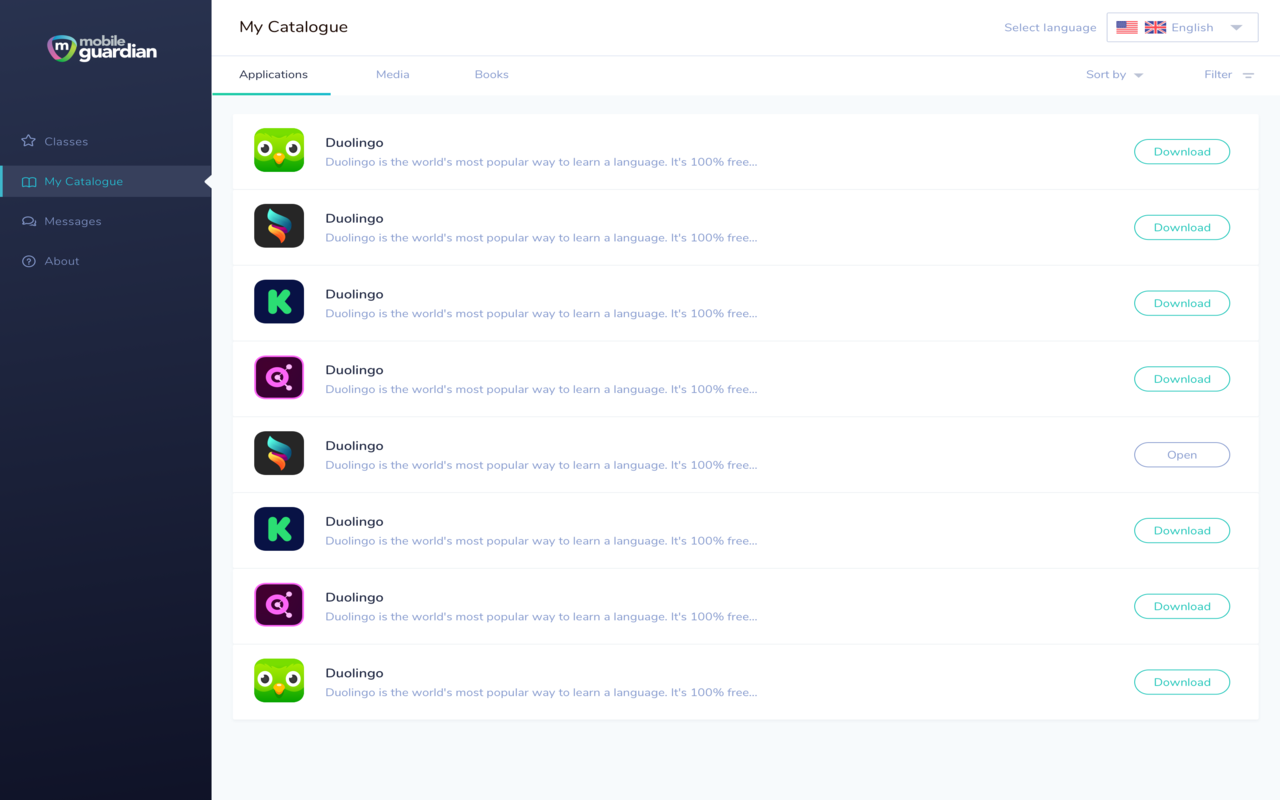
Task: Click the Duolingo title in the bottom row
Action: click(354, 673)
